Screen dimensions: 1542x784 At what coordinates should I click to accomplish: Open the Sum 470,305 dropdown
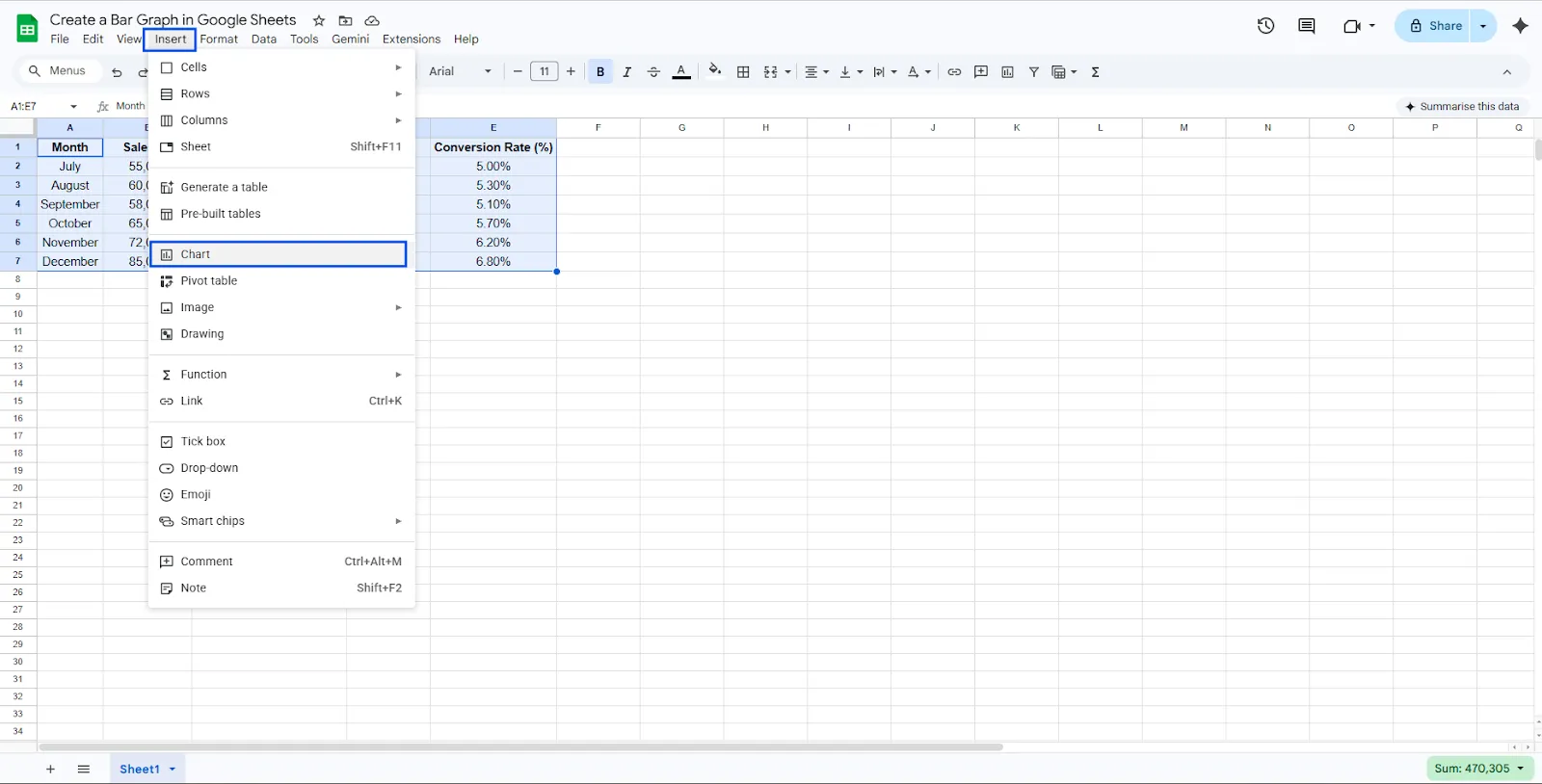tap(1479, 769)
